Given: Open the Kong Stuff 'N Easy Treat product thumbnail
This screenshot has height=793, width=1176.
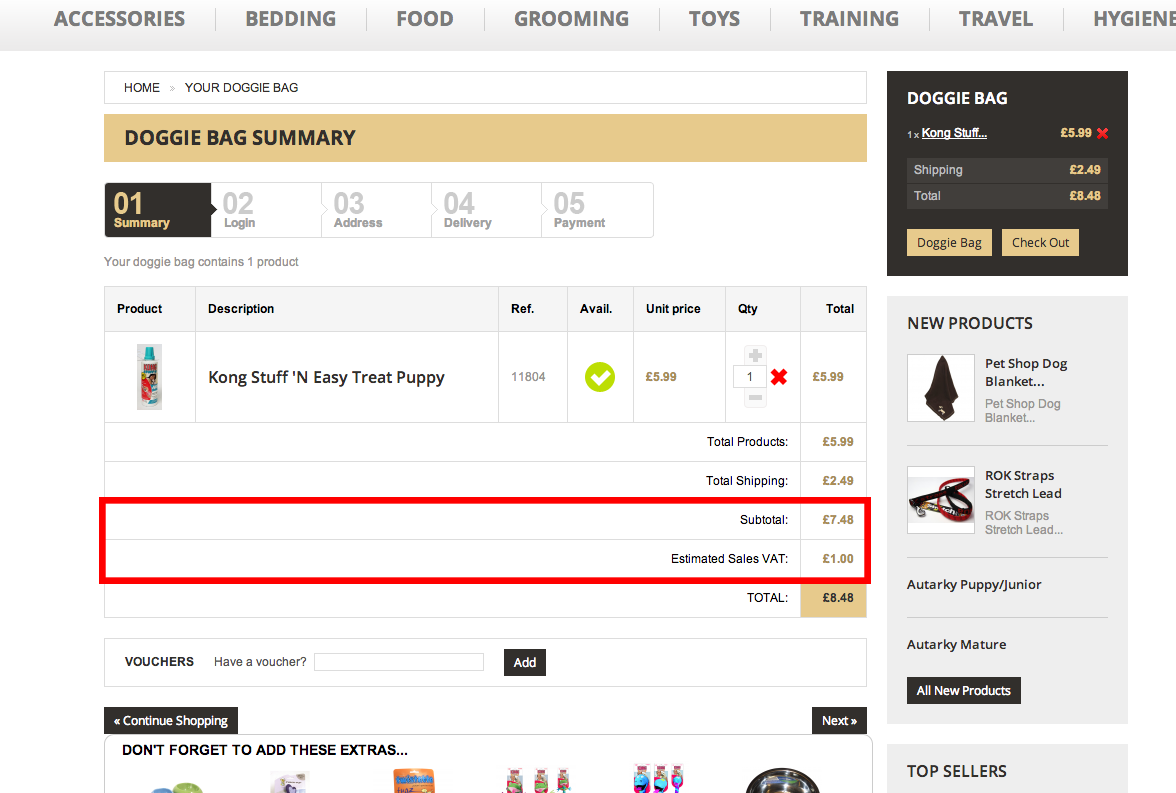Looking at the screenshot, I should click(x=149, y=377).
